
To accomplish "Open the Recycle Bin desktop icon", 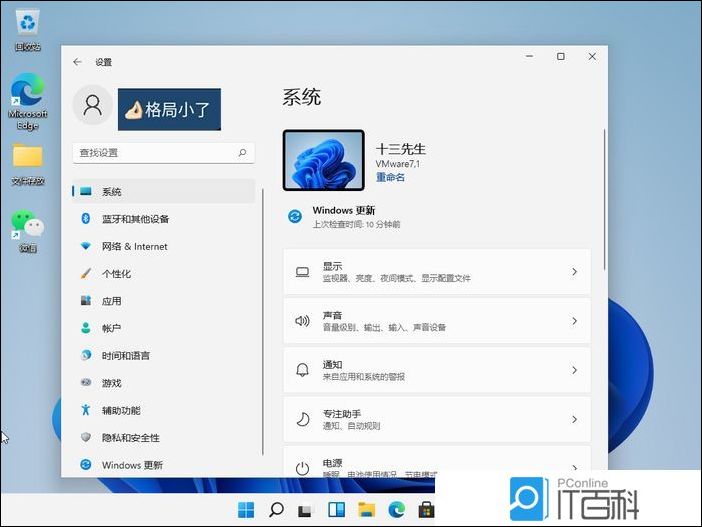I will click(27, 22).
